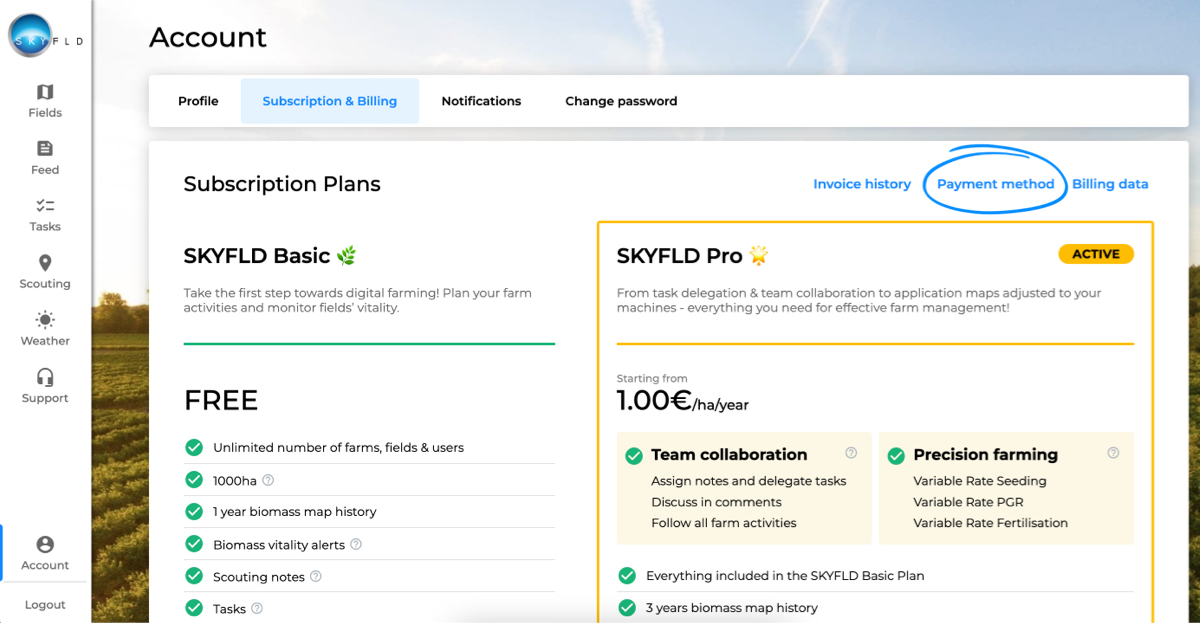Viewport: 1200px width, 623px height.
Task: Click green check beside 1 year biomass map history
Action: pyautogui.click(x=194, y=511)
